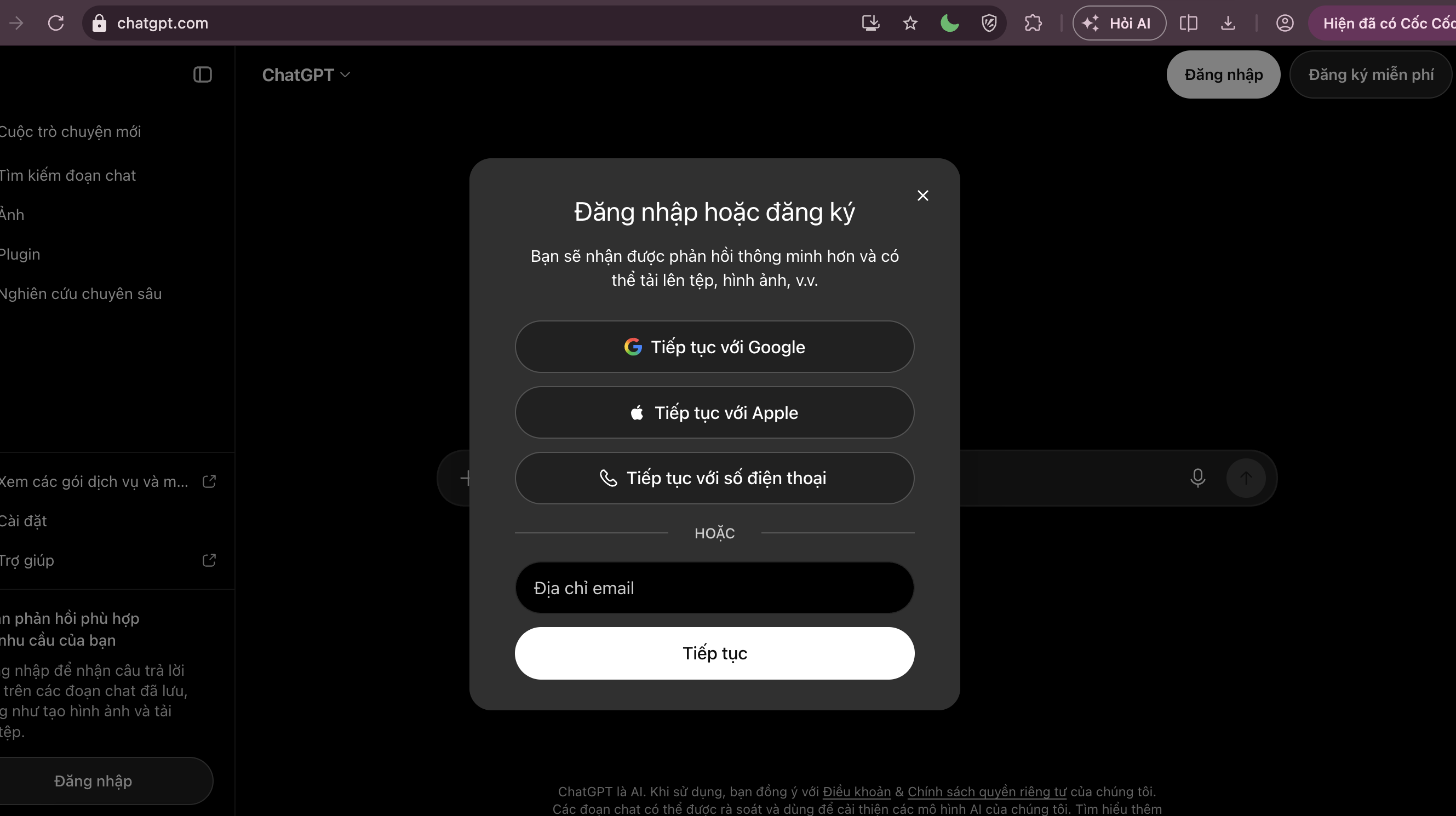Click the forward navigation arrow
The width and height of the screenshot is (1456, 816).
[x=16, y=23]
